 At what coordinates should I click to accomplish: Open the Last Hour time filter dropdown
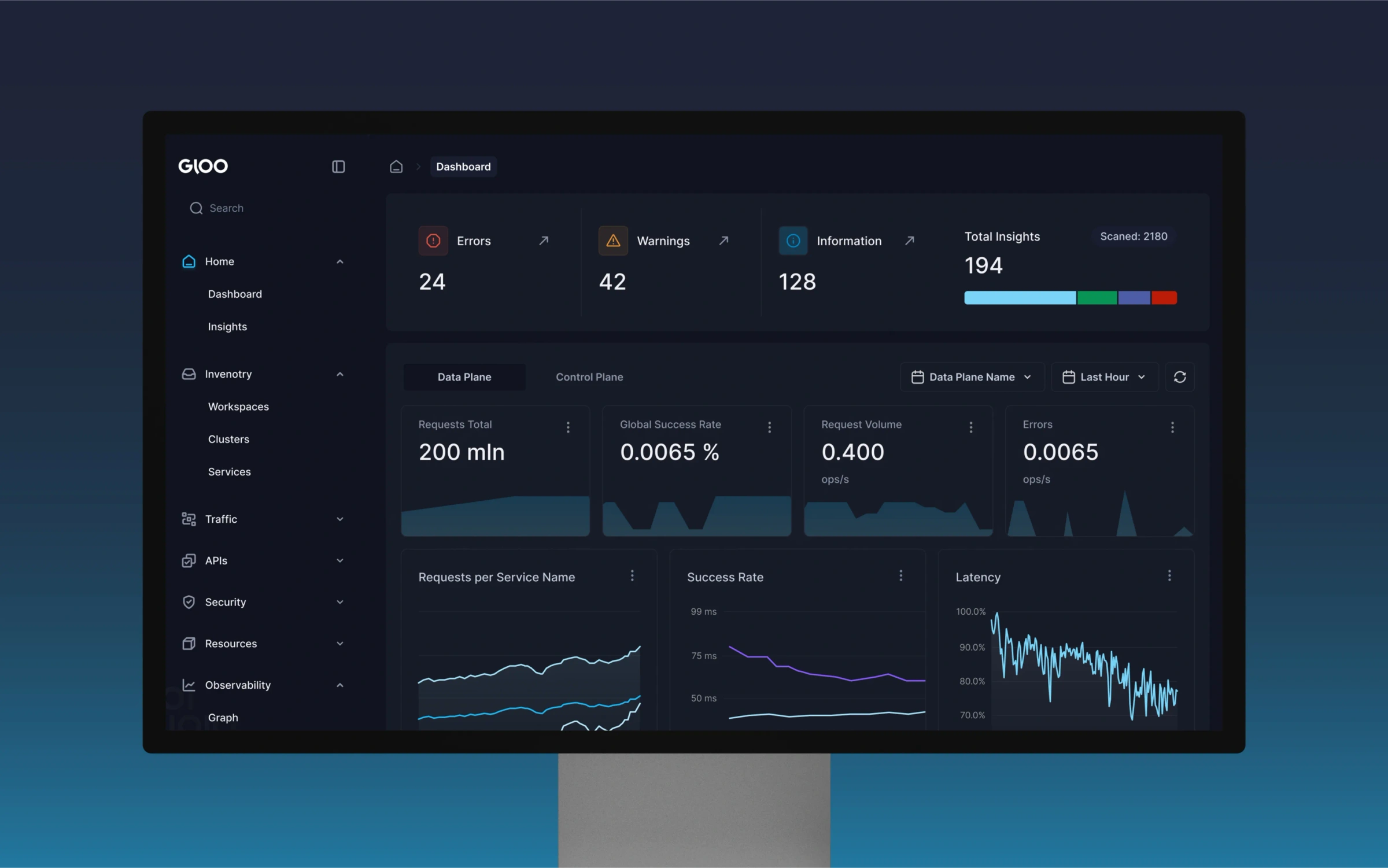coord(1102,377)
